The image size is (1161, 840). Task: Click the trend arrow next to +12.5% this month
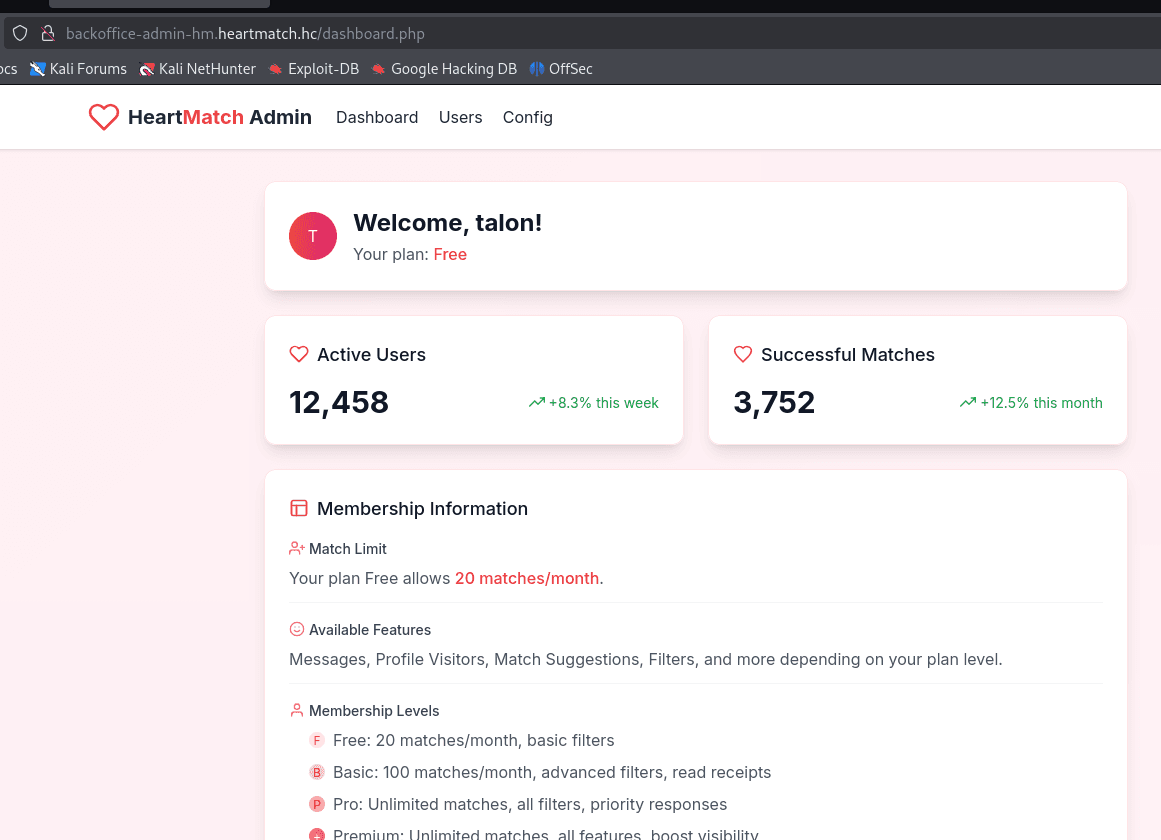[968, 402]
